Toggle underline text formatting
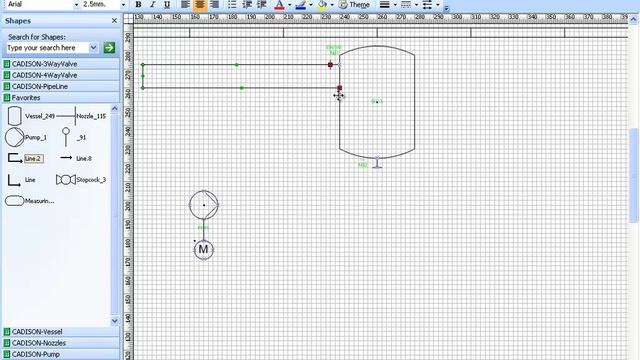The width and height of the screenshot is (640, 360). [x=167, y=4]
